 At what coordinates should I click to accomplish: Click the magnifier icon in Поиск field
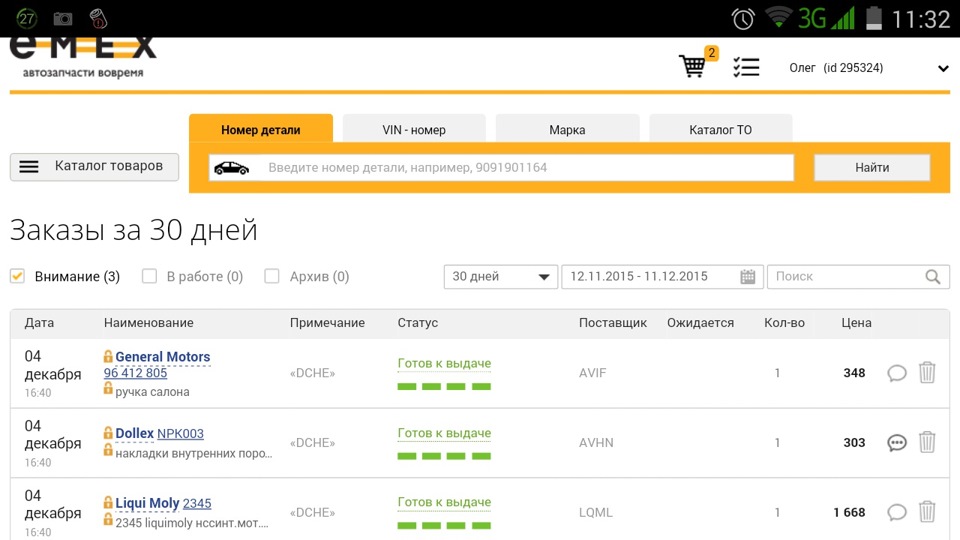pyautogui.click(x=932, y=277)
